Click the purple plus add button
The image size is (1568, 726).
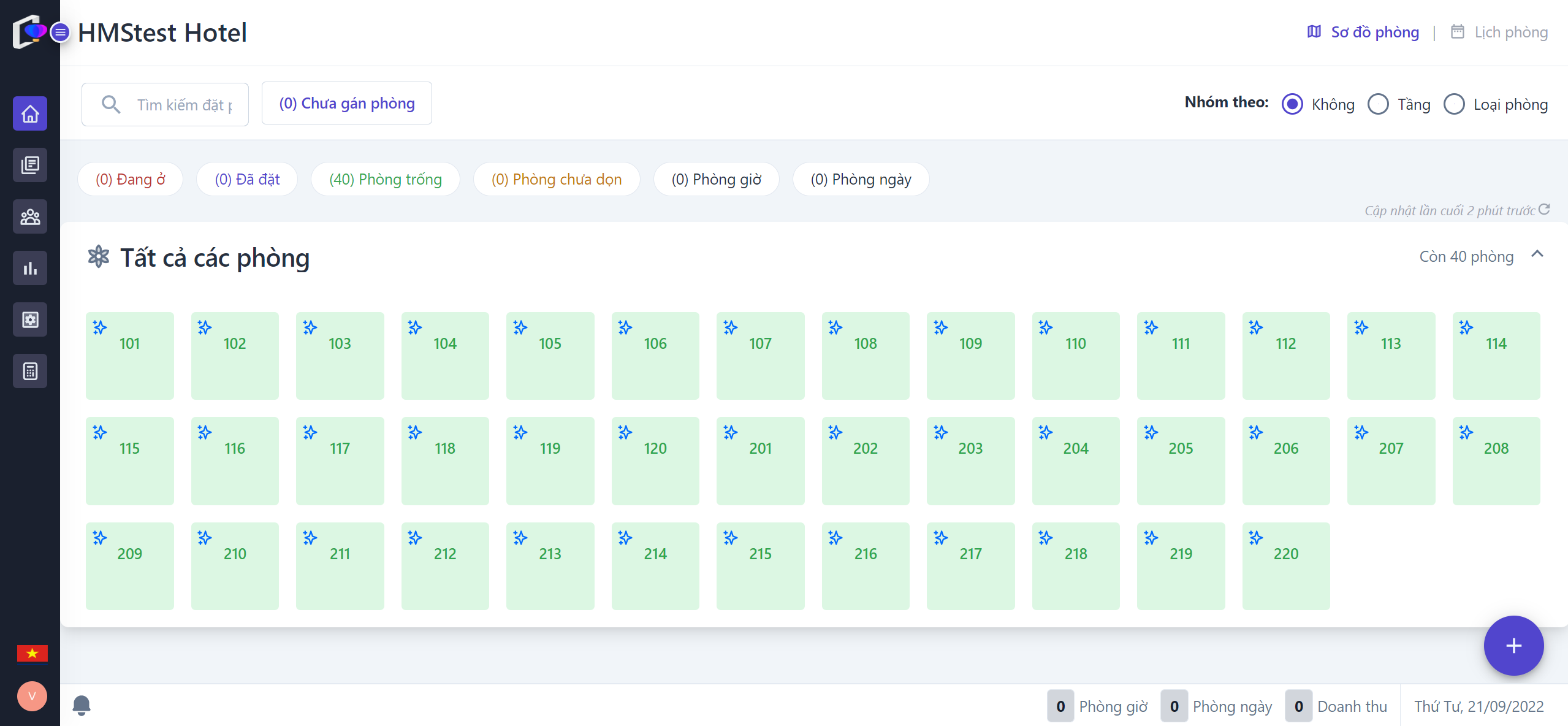coord(1513,646)
